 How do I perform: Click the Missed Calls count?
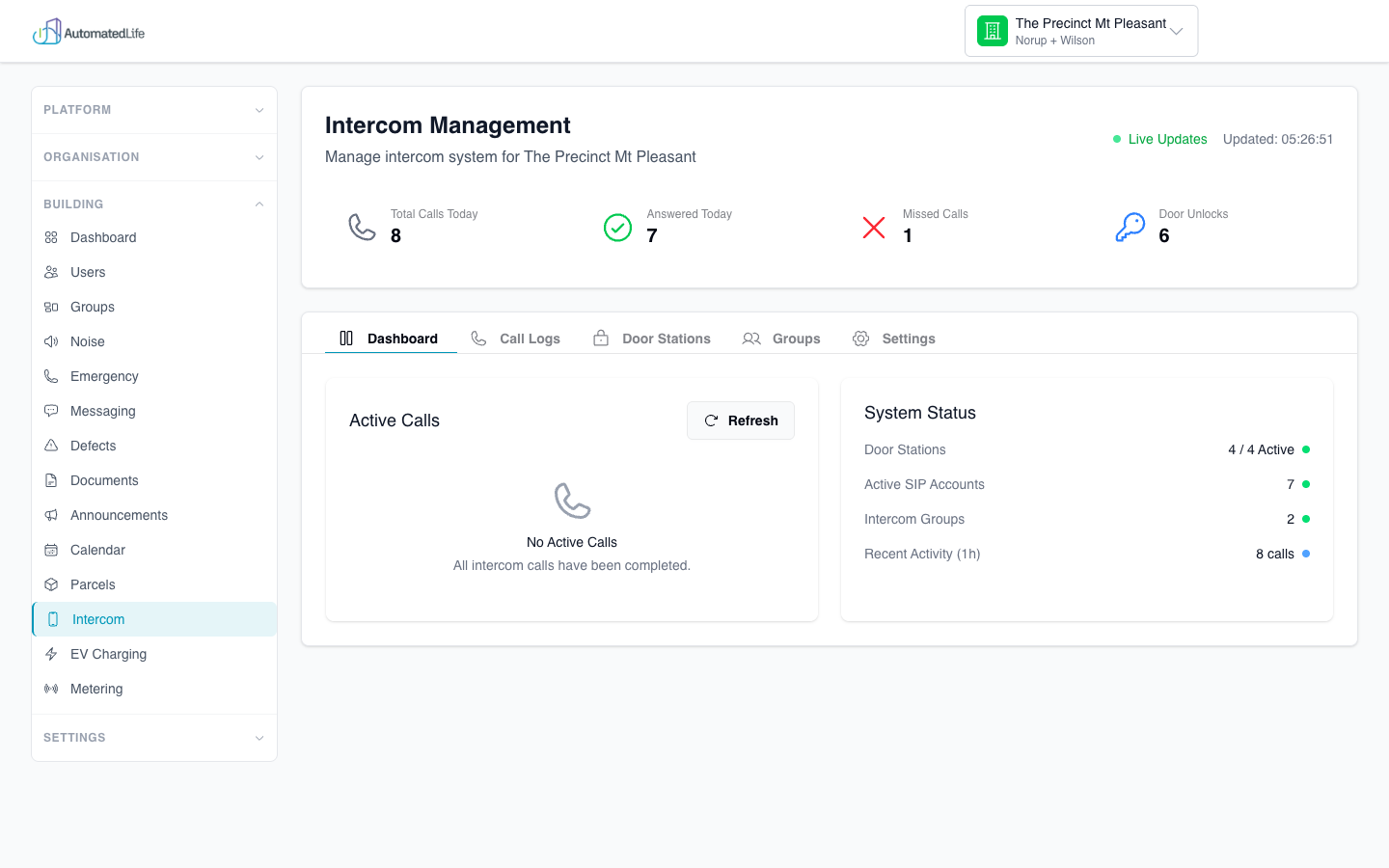click(907, 234)
